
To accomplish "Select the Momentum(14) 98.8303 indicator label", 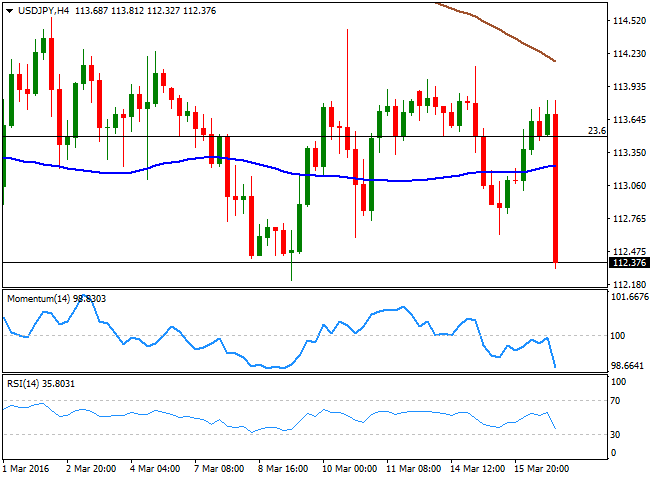I will point(56,299).
